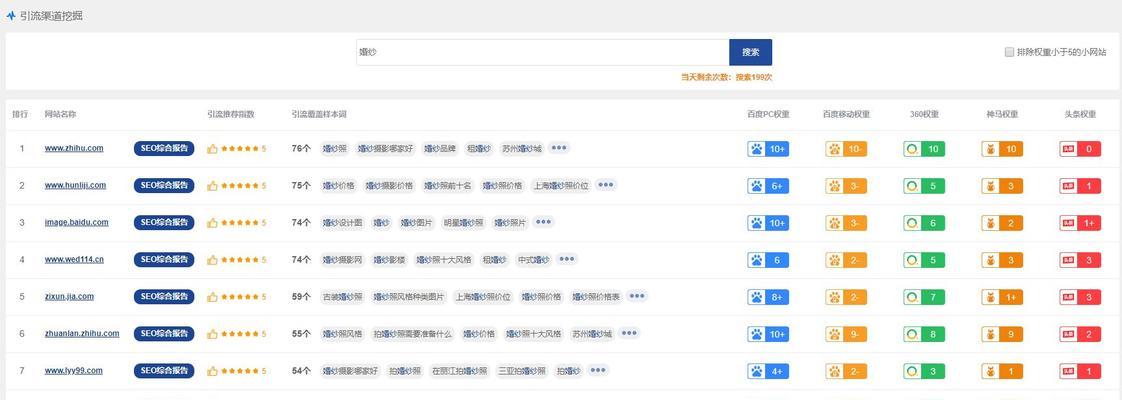This screenshot has width=1122, height=400.
Task: Open www.hunliji.com website link
Action: [75, 185]
